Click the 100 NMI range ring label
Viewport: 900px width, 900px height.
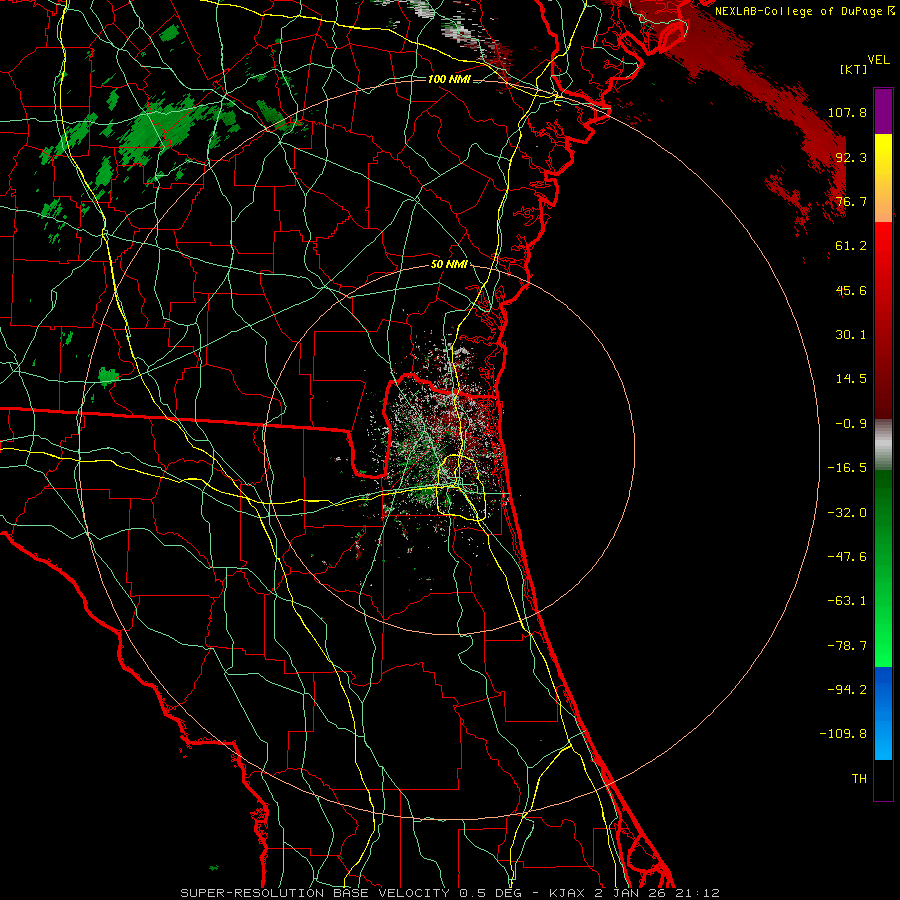tap(449, 79)
